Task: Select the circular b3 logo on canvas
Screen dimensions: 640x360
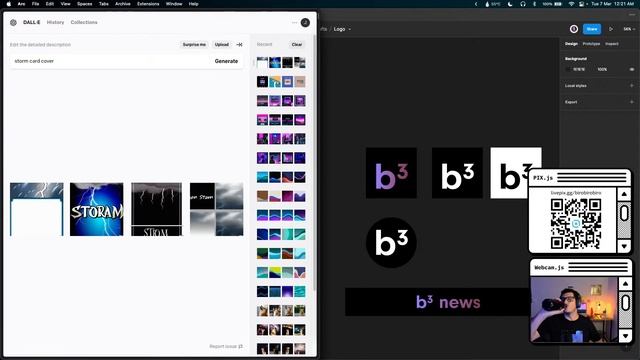Action: [391, 242]
